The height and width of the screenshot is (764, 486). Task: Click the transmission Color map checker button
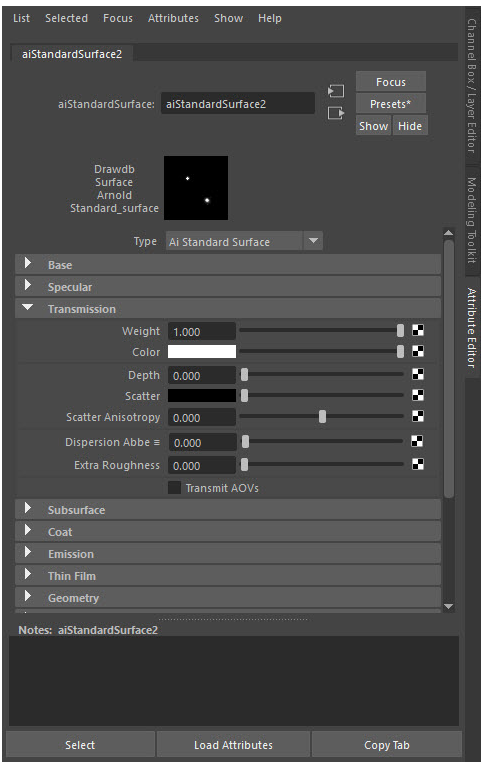(x=418, y=351)
